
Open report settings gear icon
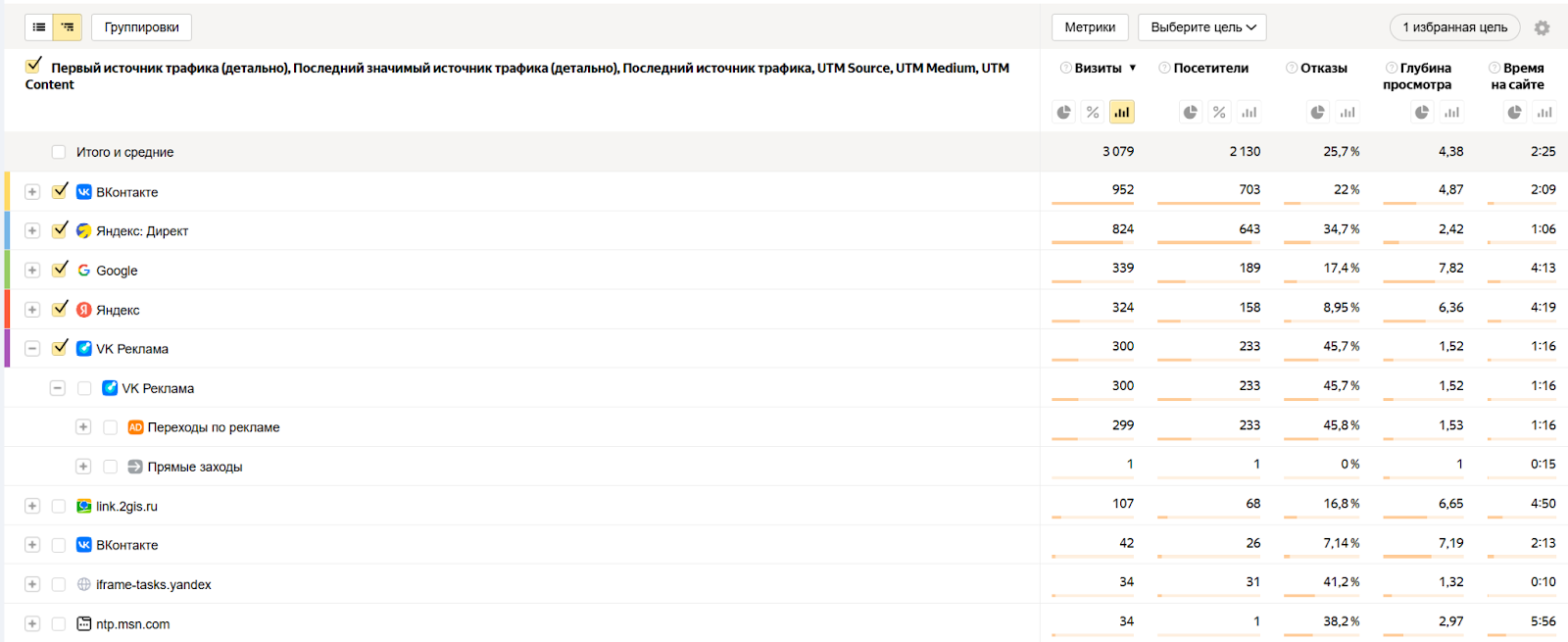click(x=1542, y=27)
